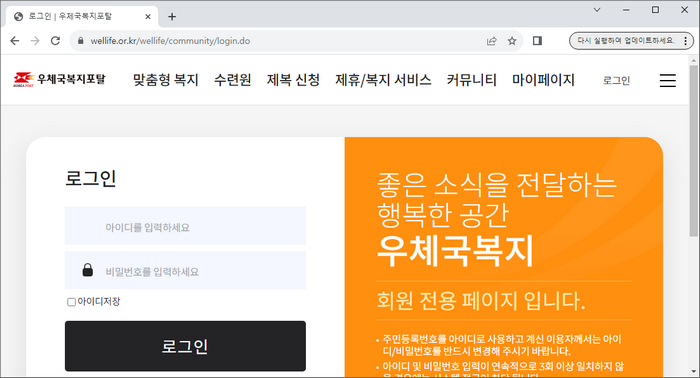This screenshot has height=378, width=700.
Task: Close the 로그인 browser tab
Action: (148, 17)
